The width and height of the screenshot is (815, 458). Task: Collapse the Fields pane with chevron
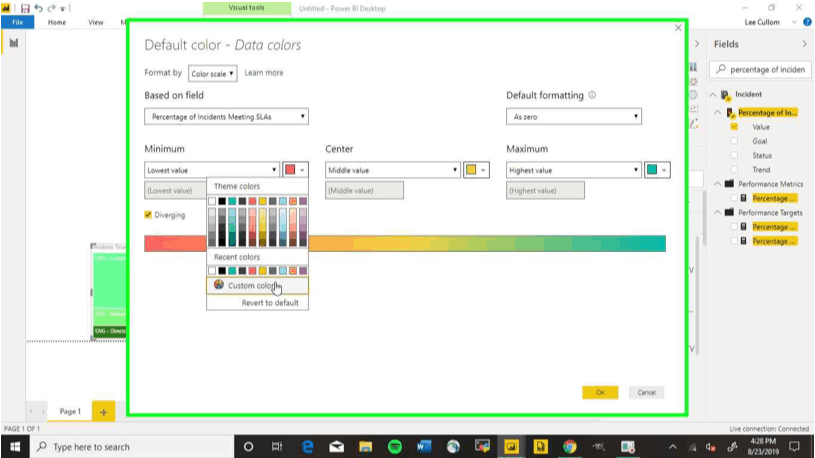[x=805, y=44]
